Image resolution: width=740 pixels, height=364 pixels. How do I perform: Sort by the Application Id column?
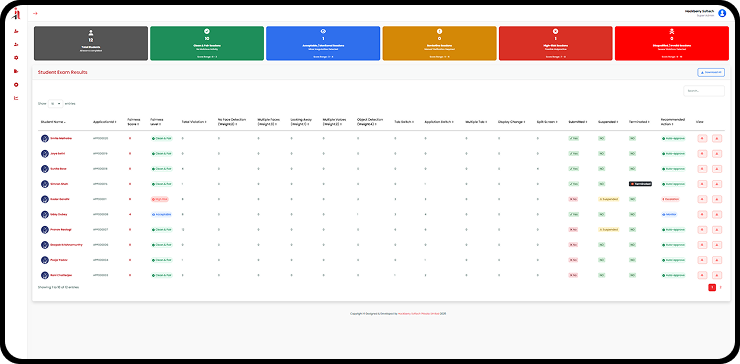[104, 122]
